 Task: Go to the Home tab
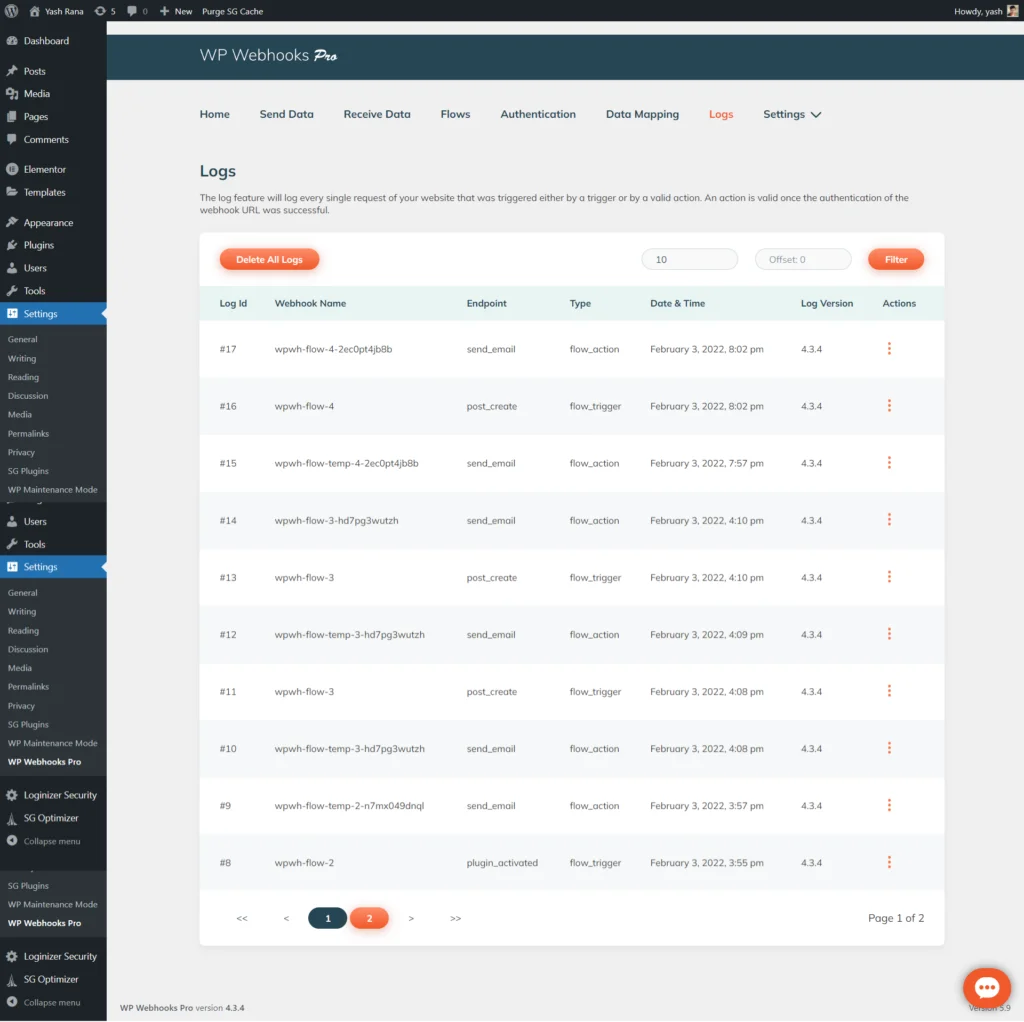pyautogui.click(x=214, y=114)
